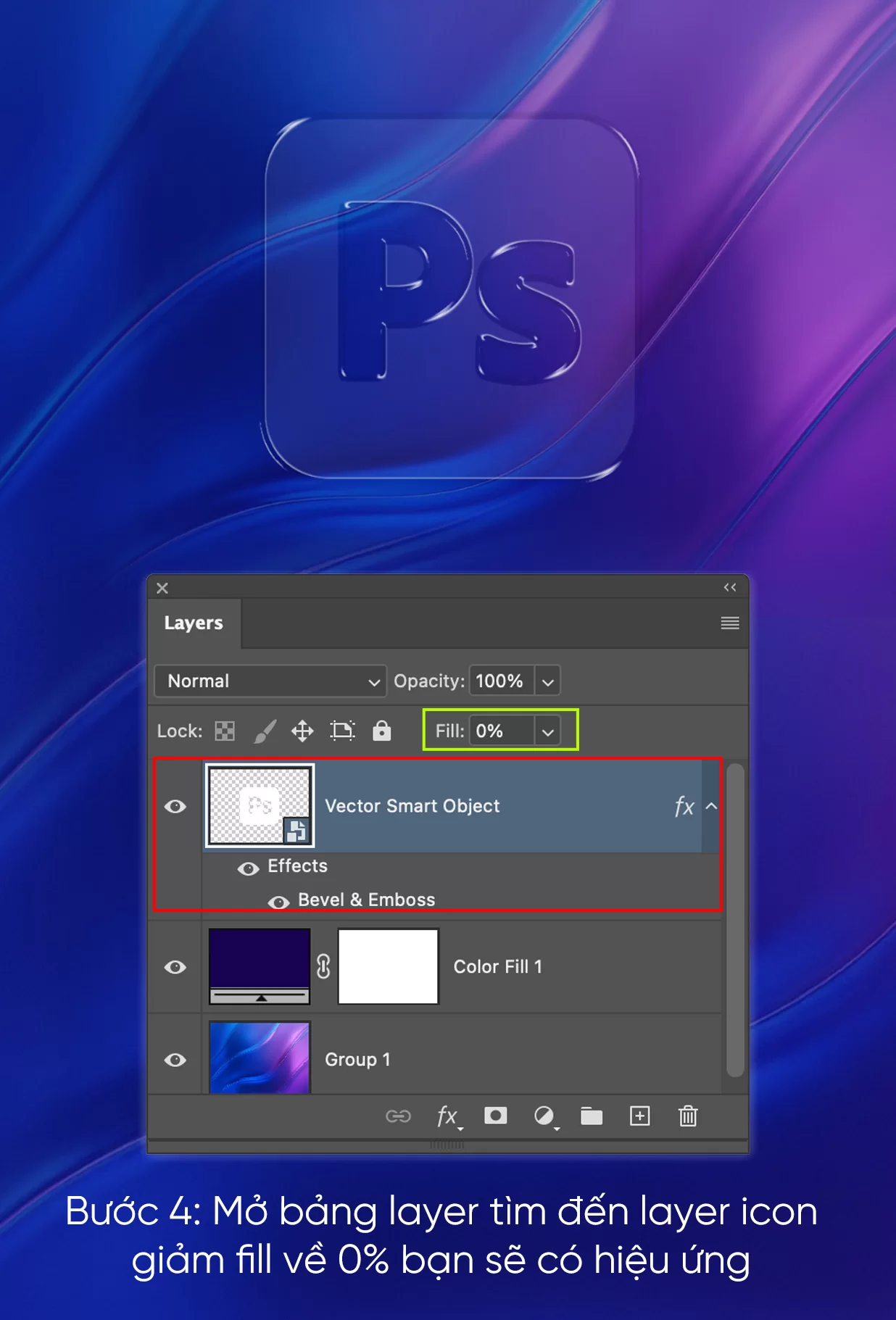Open the Normal blend mode dropdown
The image size is (896, 1320).
click(x=270, y=681)
